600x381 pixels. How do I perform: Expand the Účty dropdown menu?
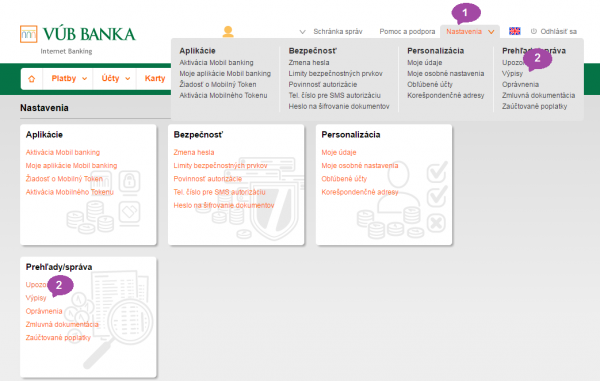[116, 78]
